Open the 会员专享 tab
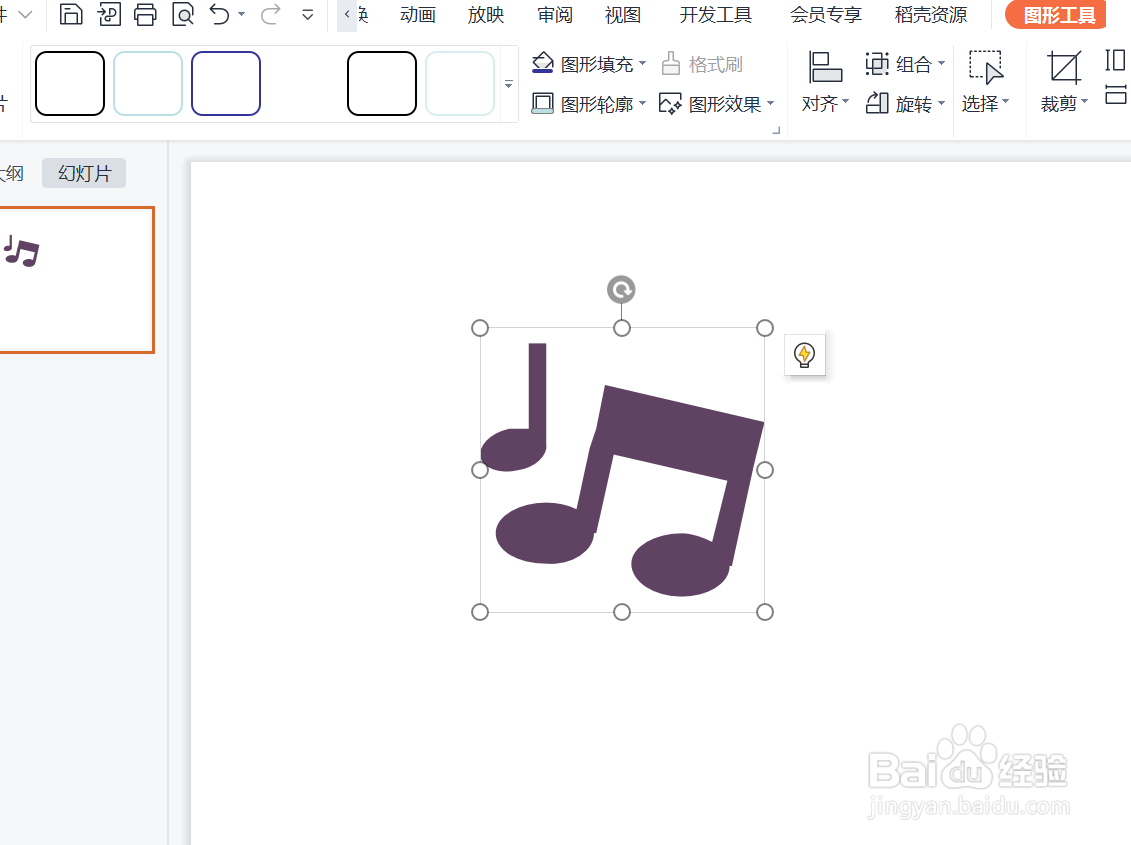Screen dimensions: 1131x845 point(826,14)
